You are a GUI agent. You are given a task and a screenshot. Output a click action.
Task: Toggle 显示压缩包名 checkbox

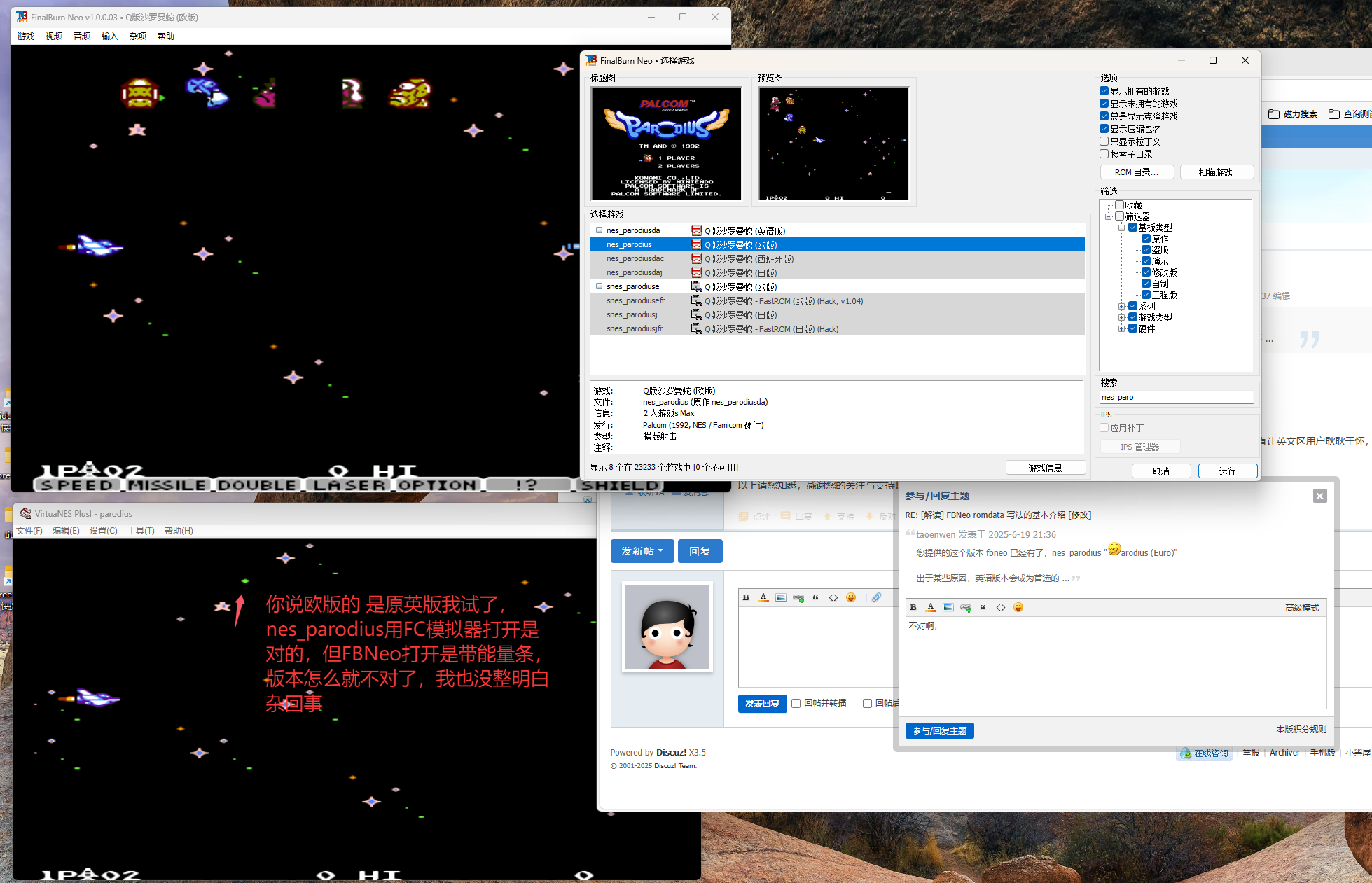pos(1104,129)
